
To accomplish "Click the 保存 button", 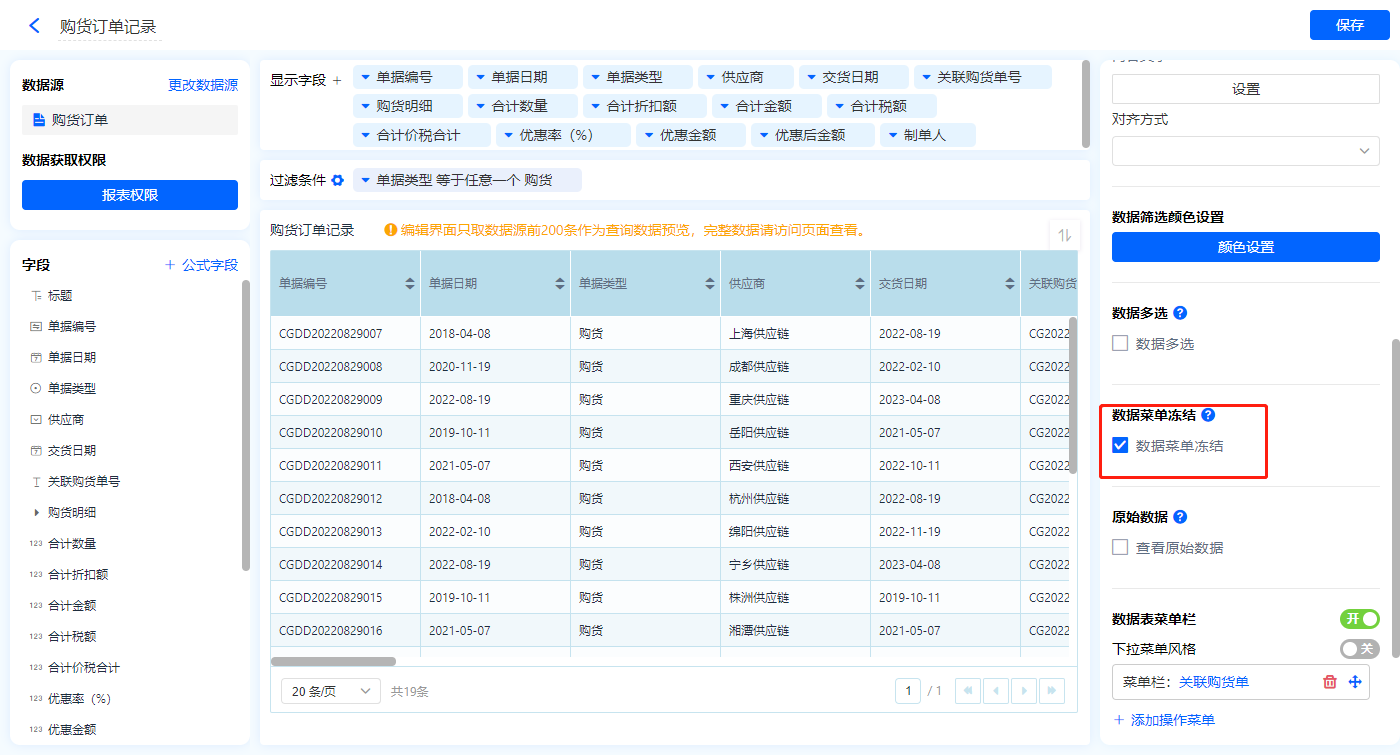I will point(1349,26).
